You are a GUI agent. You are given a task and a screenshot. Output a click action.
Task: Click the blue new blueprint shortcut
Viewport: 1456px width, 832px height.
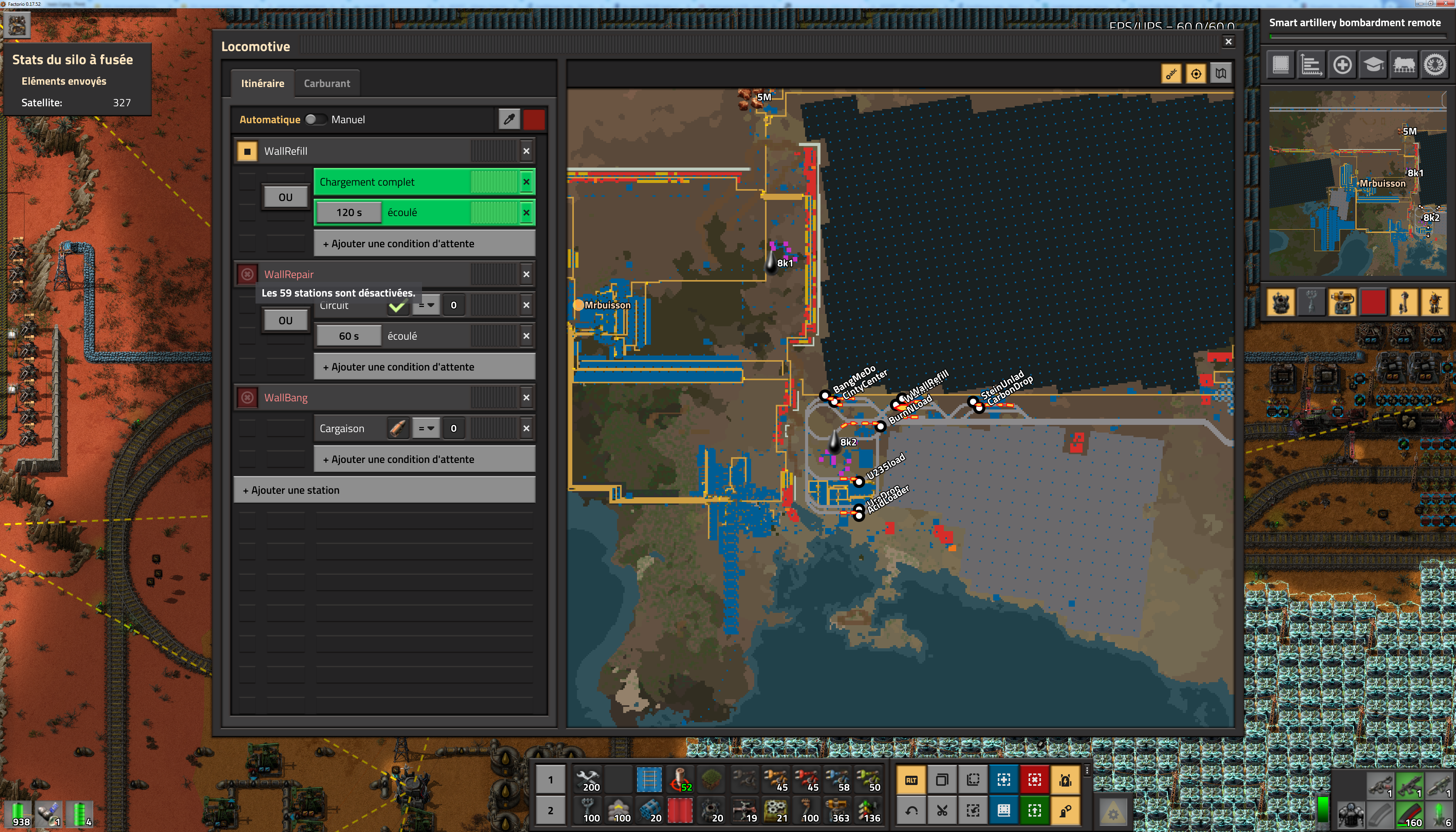[1004, 780]
